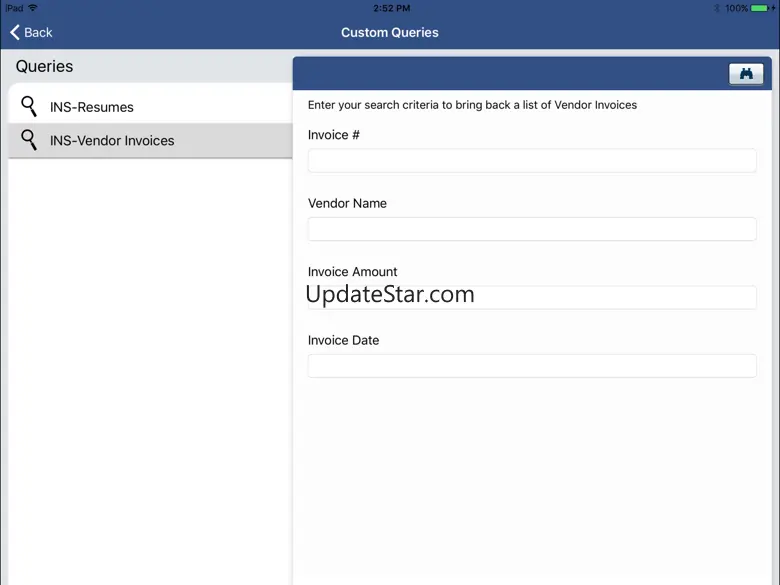Focus the Vendor Name input field
The width and height of the screenshot is (780, 585).
coord(532,229)
